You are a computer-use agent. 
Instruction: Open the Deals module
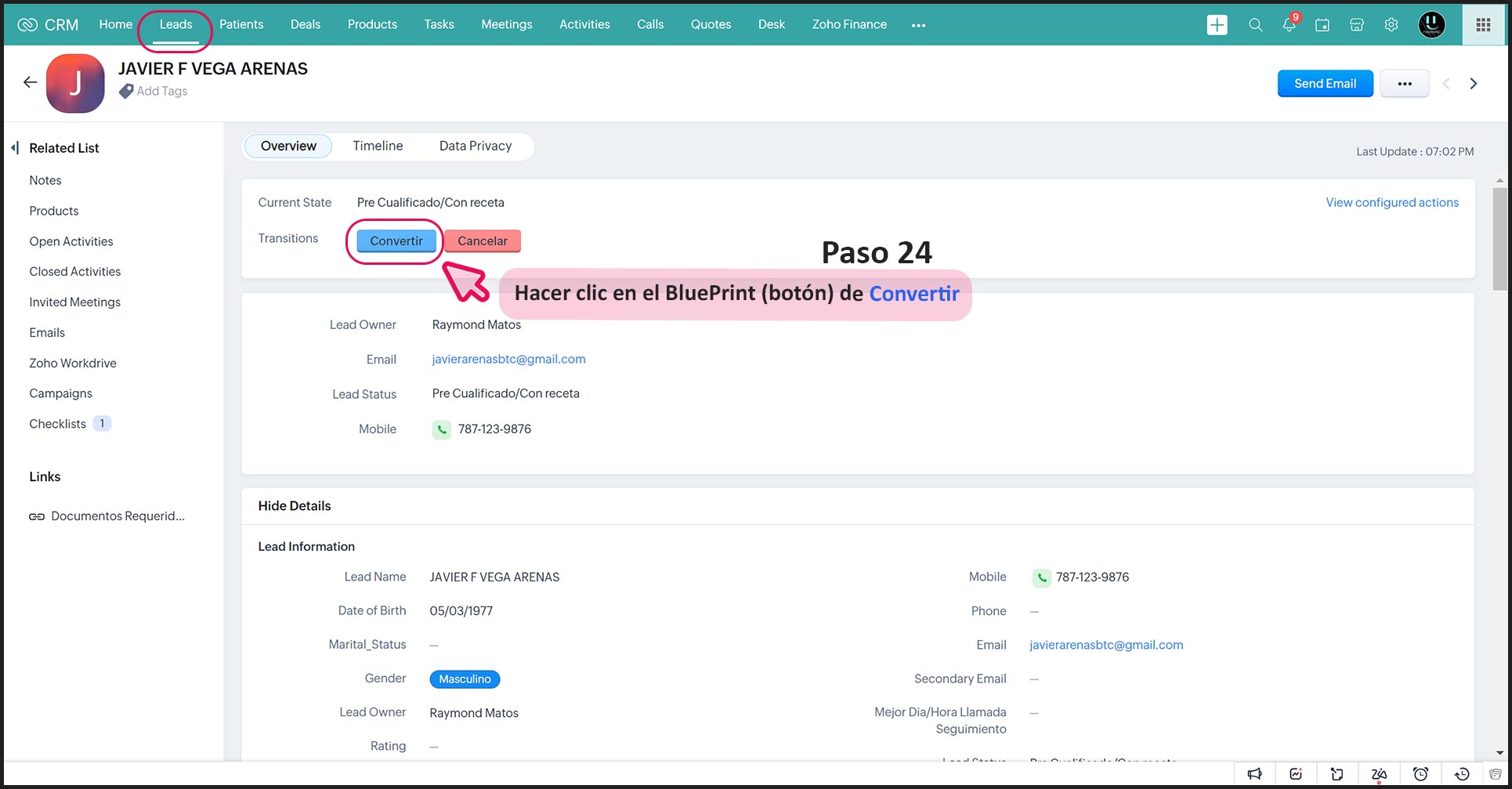pyautogui.click(x=305, y=25)
